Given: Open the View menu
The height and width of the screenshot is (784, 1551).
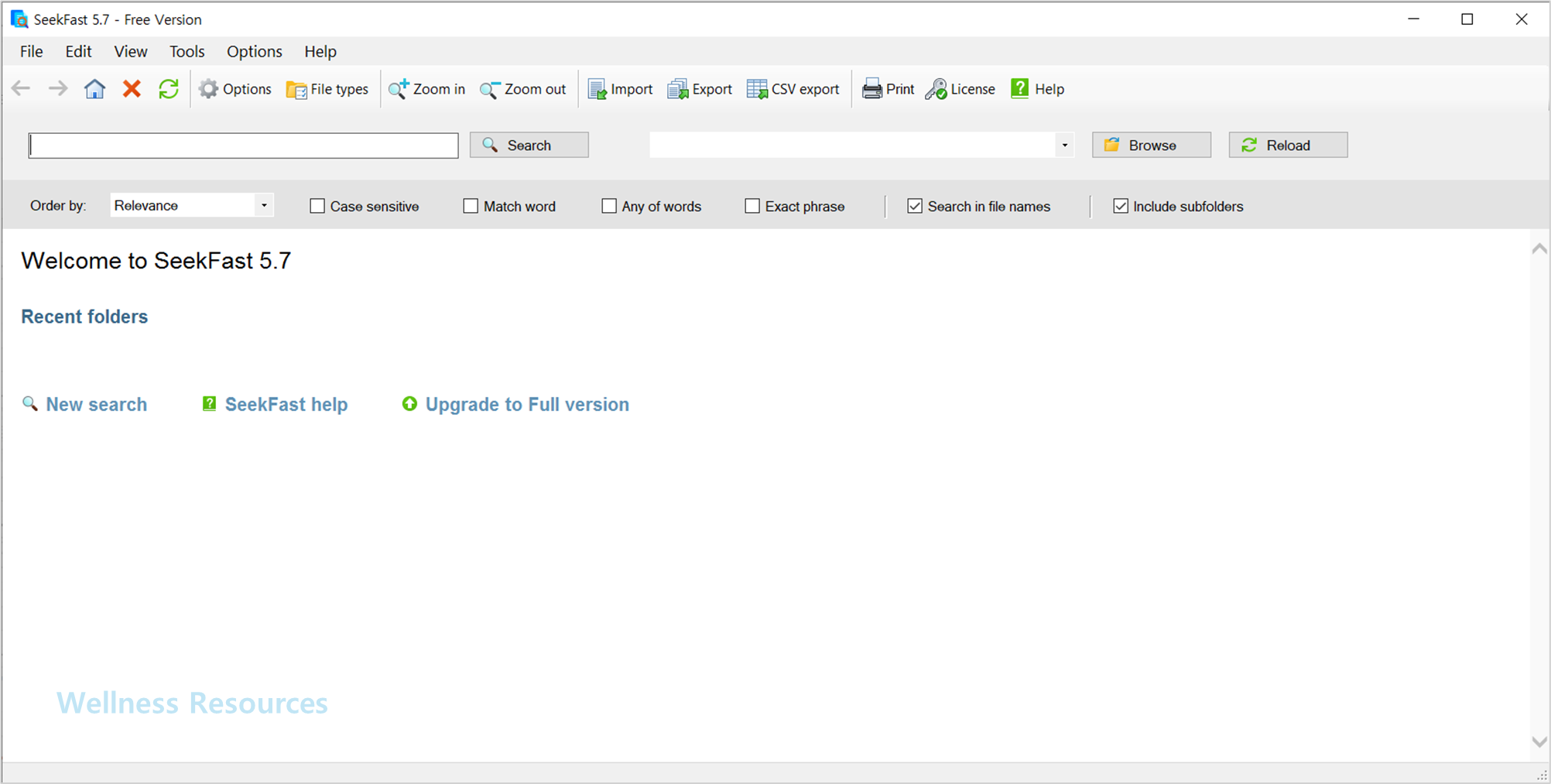Looking at the screenshot, I should pos(131,51).
